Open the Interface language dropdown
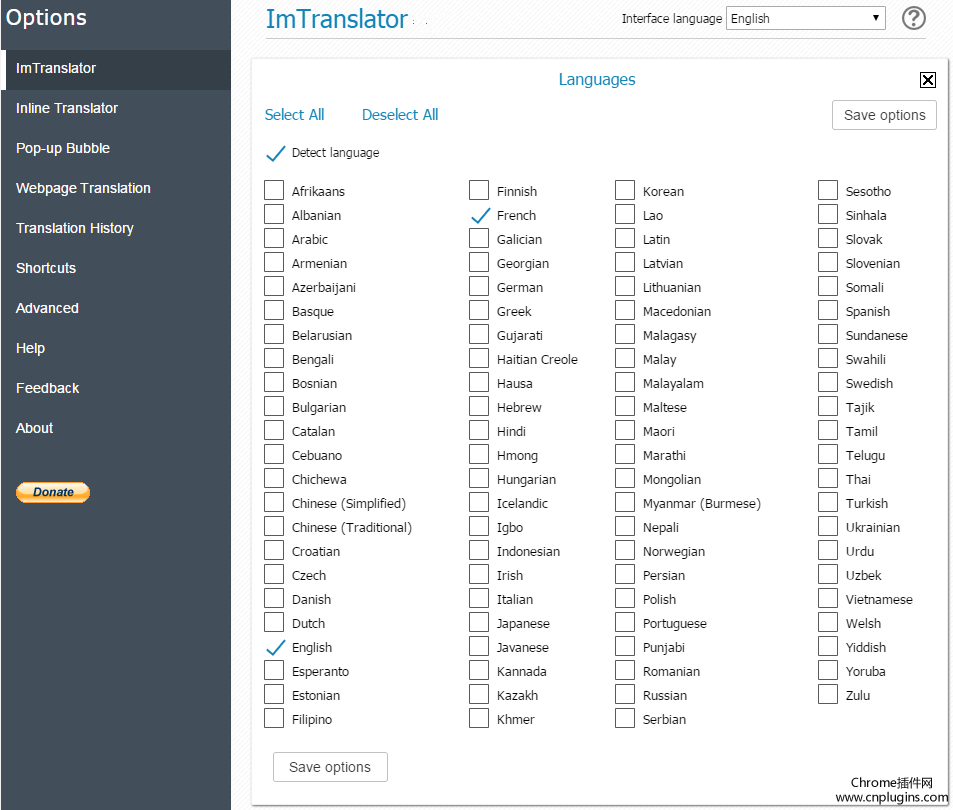Viewport: 953px width, 810px height. point(805,18)
